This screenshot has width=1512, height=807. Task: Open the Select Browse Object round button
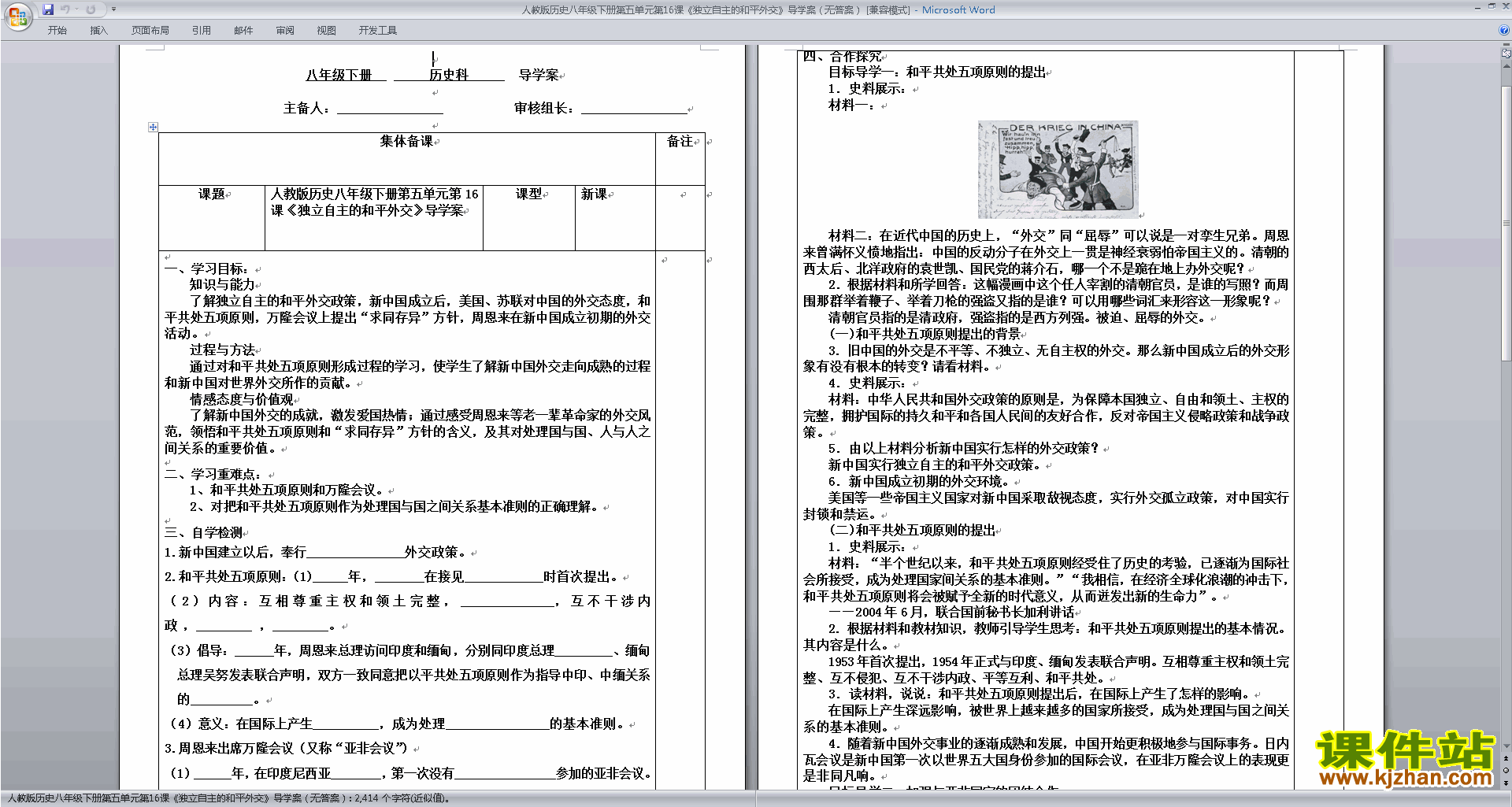(x=1506, y=770)
